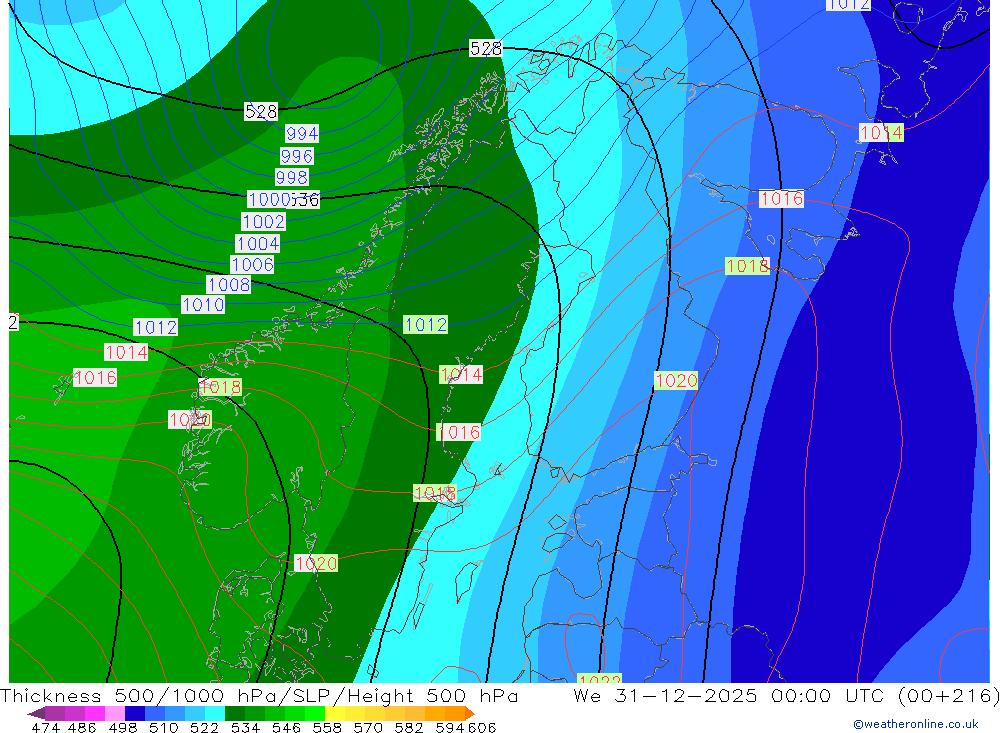1000x733 pixels.
Task: Select the 1006 isobar label
Action: coord(252,264)
